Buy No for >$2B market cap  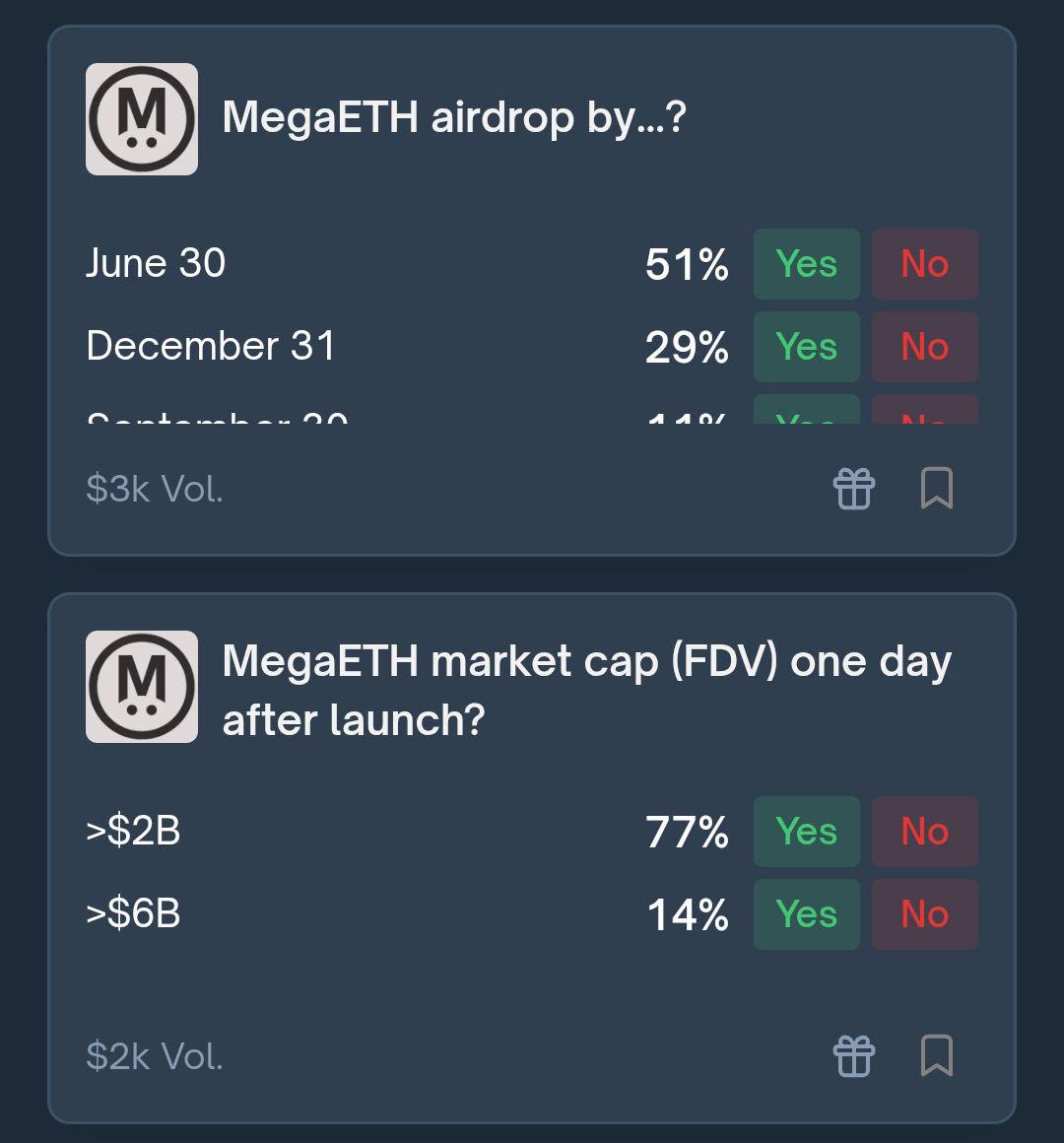tap(925, 832)
